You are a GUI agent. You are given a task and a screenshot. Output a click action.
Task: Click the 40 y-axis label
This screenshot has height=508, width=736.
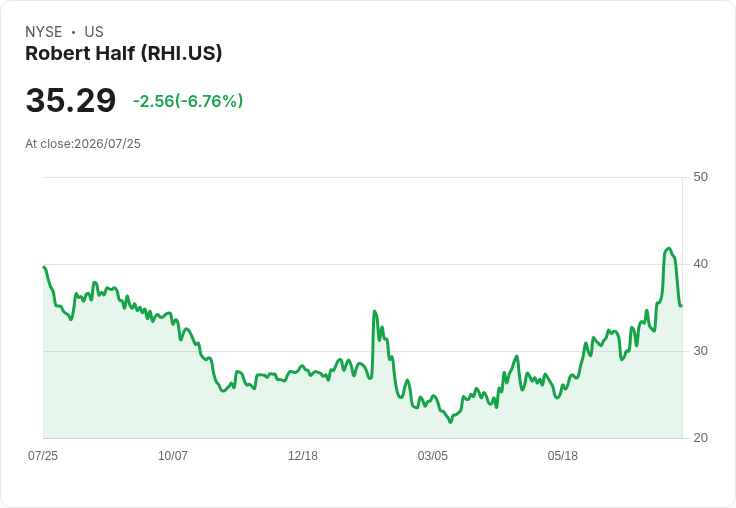tap(700, 264)
